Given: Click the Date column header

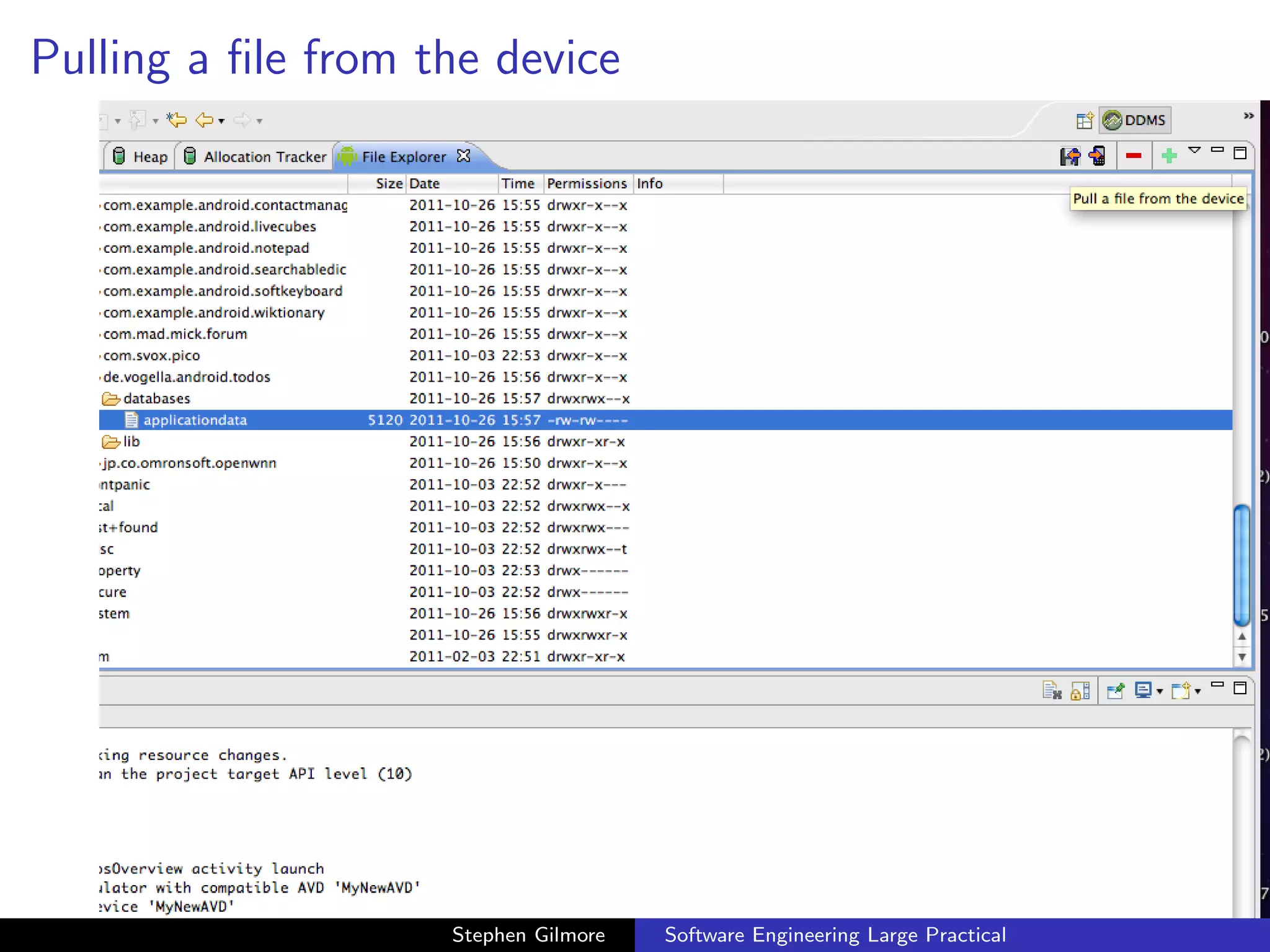Looking at the screenshot, I should pyautogui.click(x=452, y=183).
